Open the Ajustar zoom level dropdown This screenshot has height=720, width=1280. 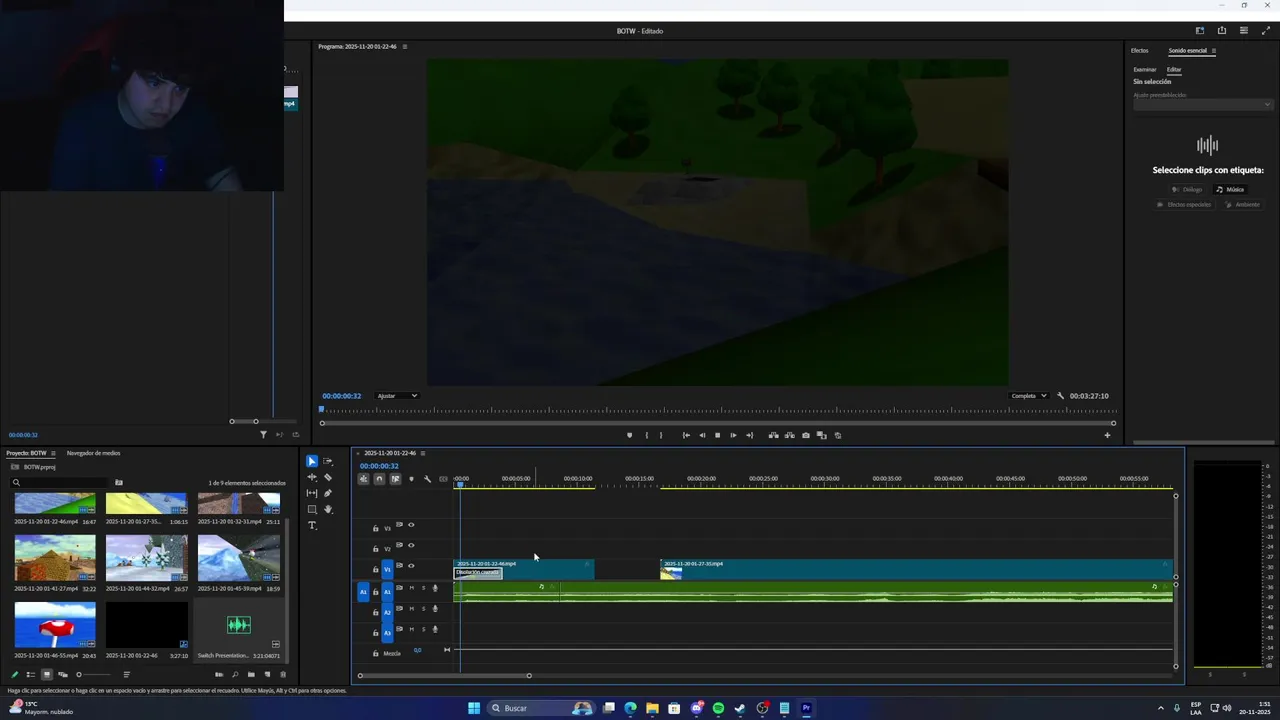(397, 396)
